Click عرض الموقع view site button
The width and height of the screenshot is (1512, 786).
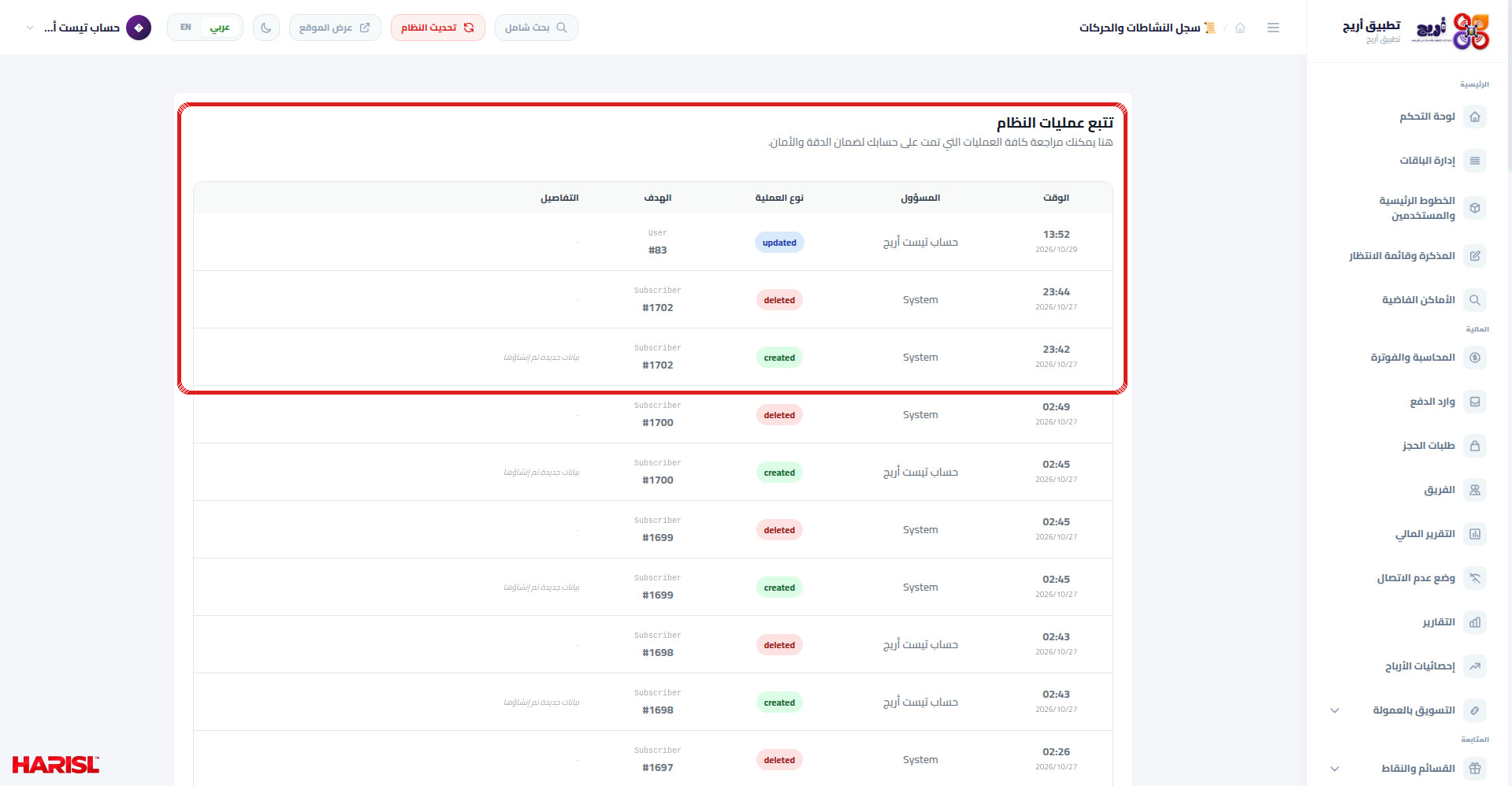(335, 28)
